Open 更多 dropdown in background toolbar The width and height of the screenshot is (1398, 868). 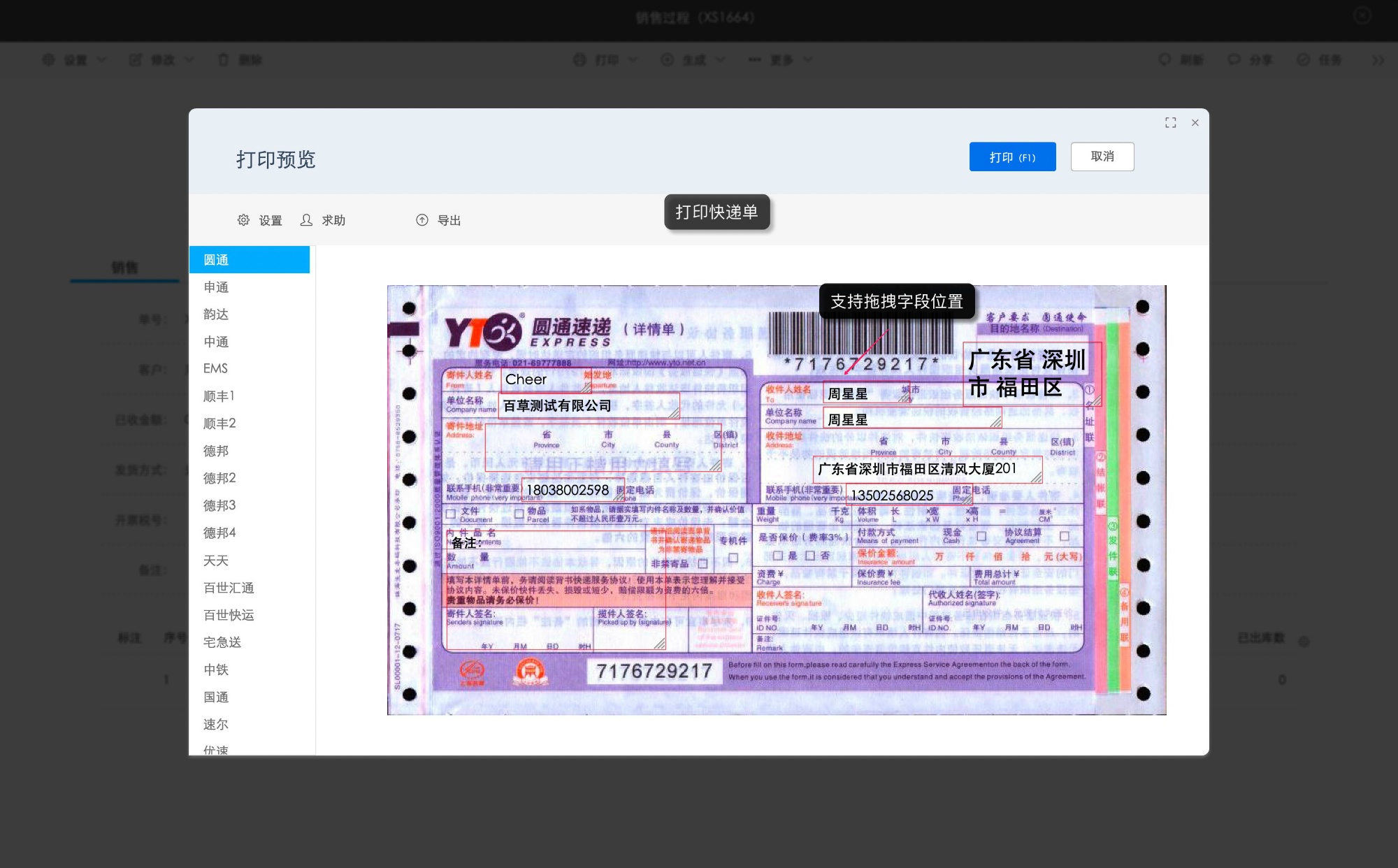point(780,60)
